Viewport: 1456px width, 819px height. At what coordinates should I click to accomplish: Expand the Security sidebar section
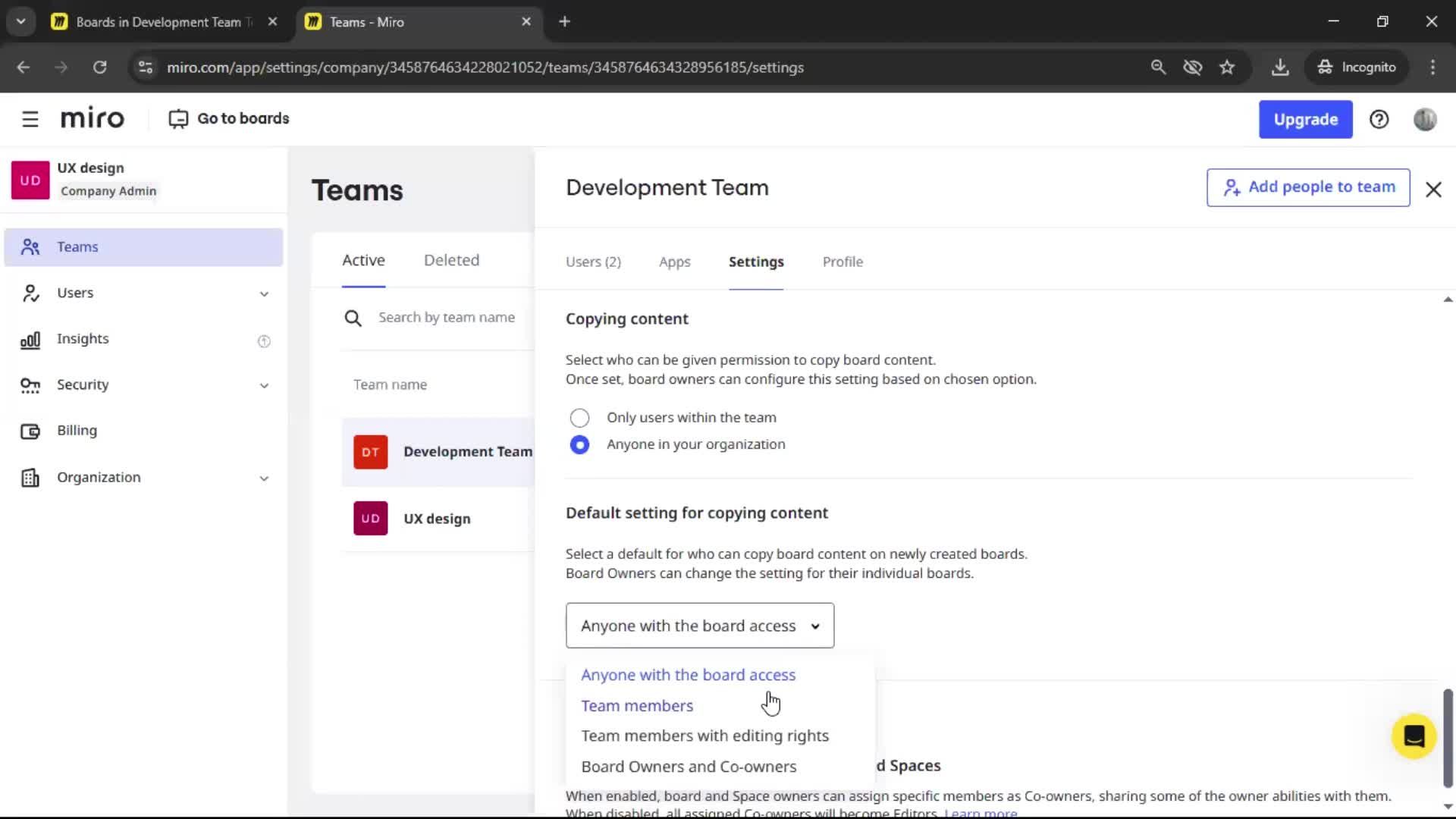click(x=264, y=386)
